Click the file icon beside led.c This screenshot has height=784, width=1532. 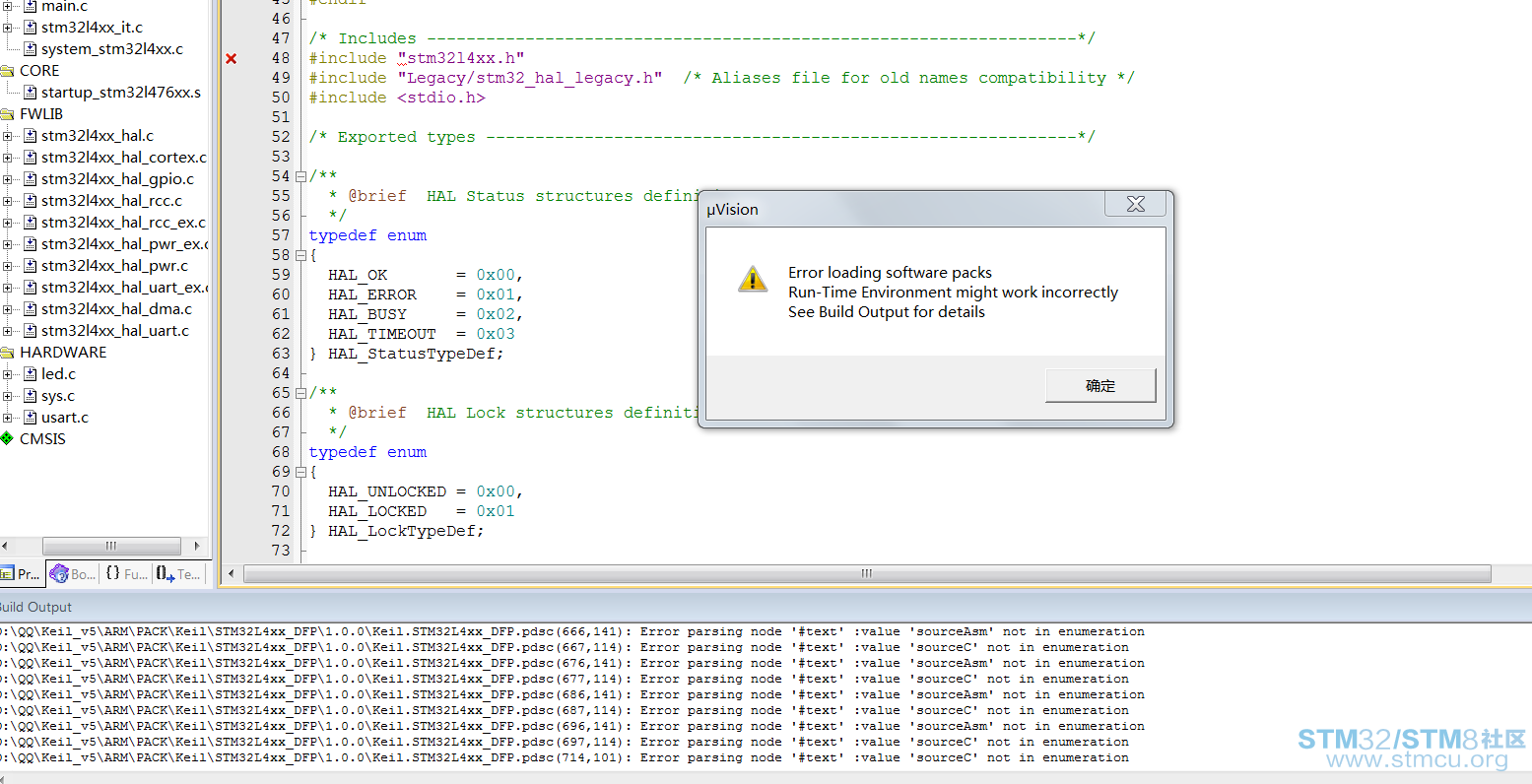click(31, 374)
